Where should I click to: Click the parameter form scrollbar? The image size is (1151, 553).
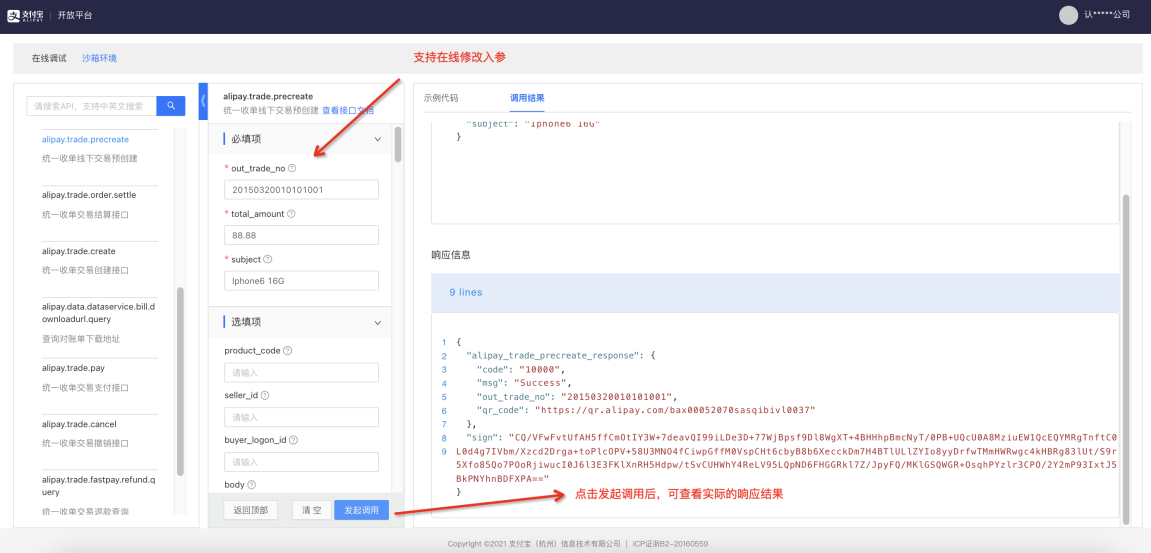click(398, 144)
